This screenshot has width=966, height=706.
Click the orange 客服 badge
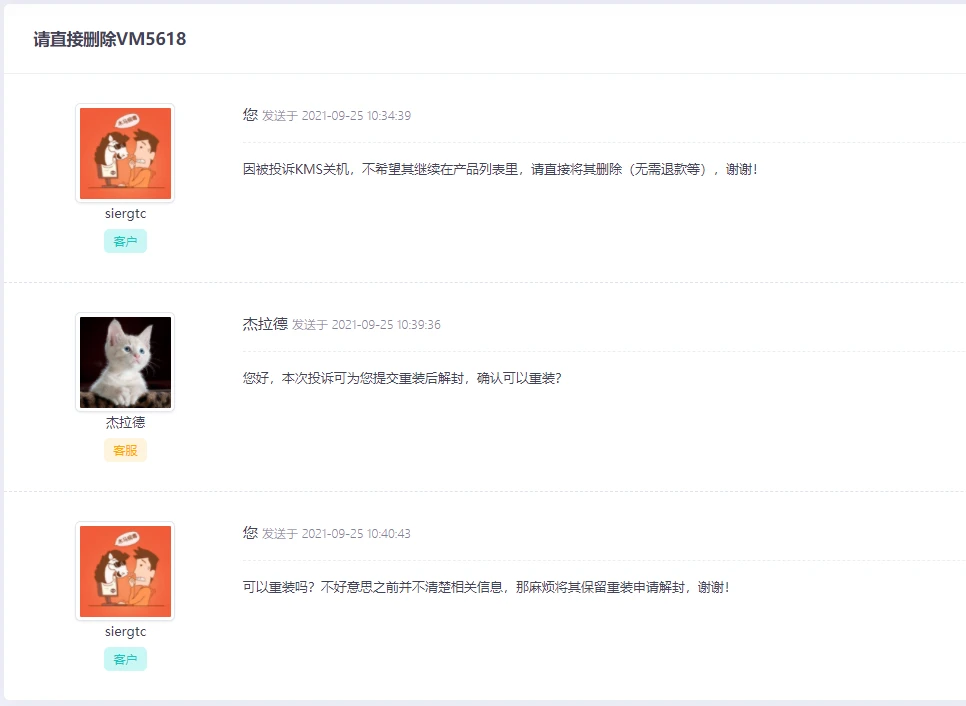tap(125, 450)
